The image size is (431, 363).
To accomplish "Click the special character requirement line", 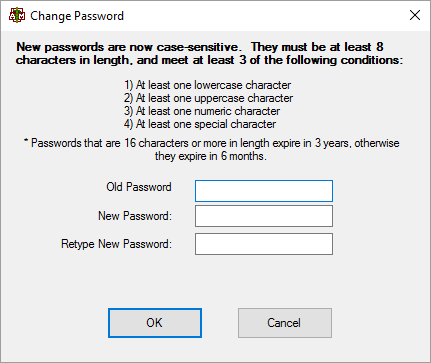I will (200, 124).
